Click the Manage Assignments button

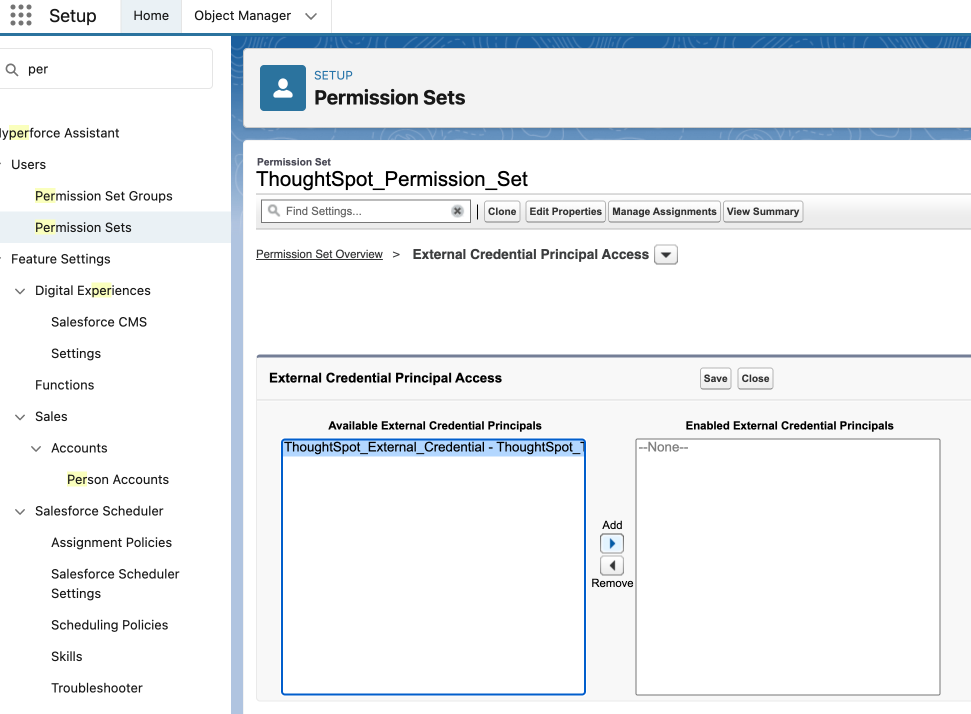[x=664, y=211]
